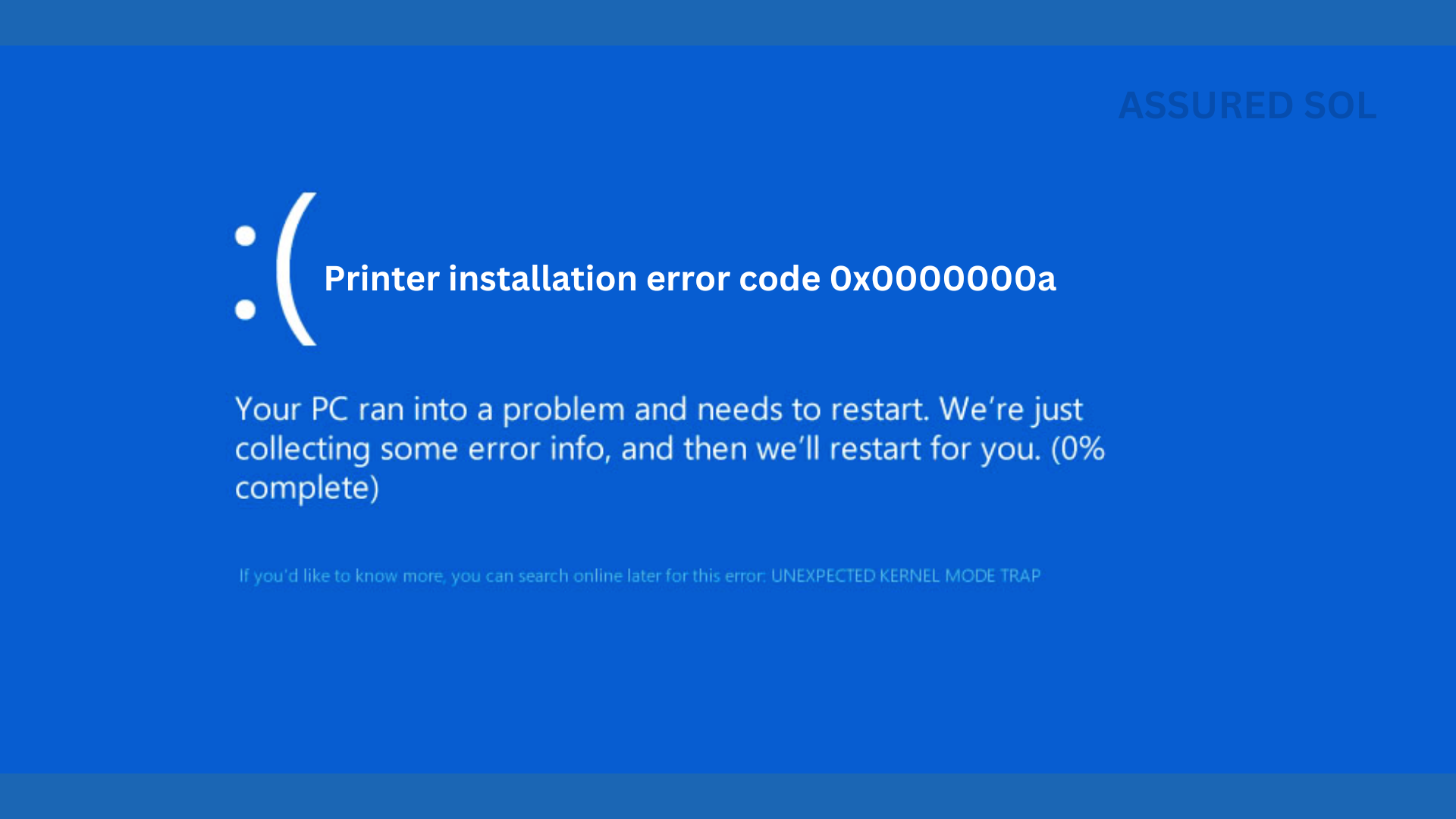Click the 0% progress indicator text
Image resolution: width=1456 pixels, height=819 pixels.
click(1078, 449)
